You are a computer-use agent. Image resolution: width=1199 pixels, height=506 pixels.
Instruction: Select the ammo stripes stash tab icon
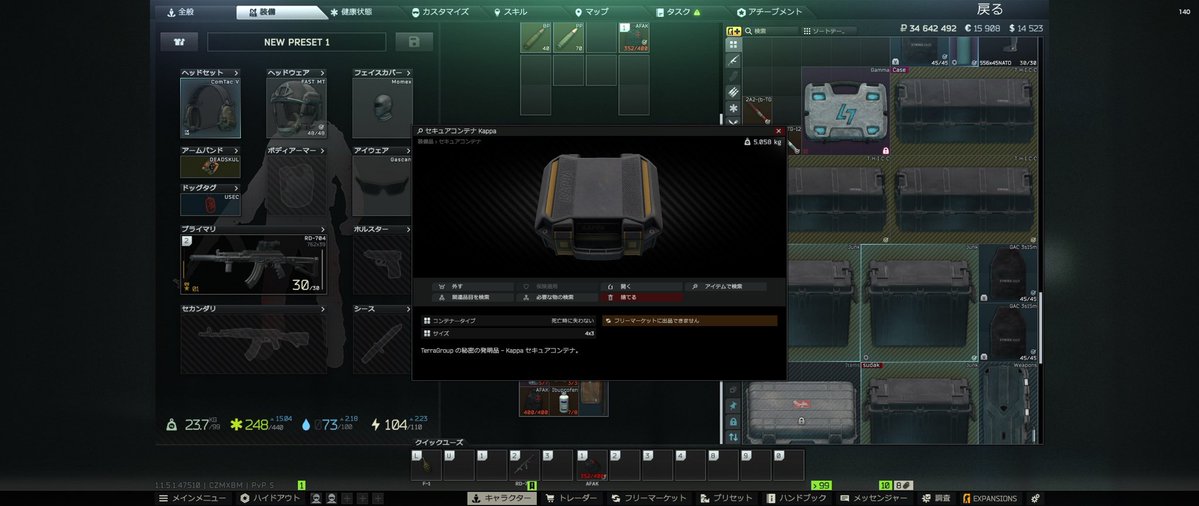coord(733,92)
